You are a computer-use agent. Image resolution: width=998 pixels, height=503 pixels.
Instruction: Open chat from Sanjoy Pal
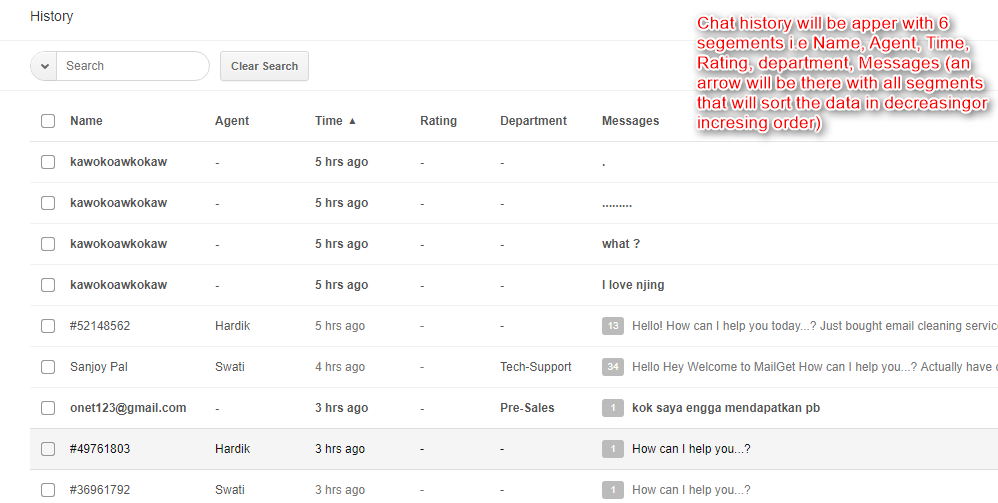pos(98,367)
